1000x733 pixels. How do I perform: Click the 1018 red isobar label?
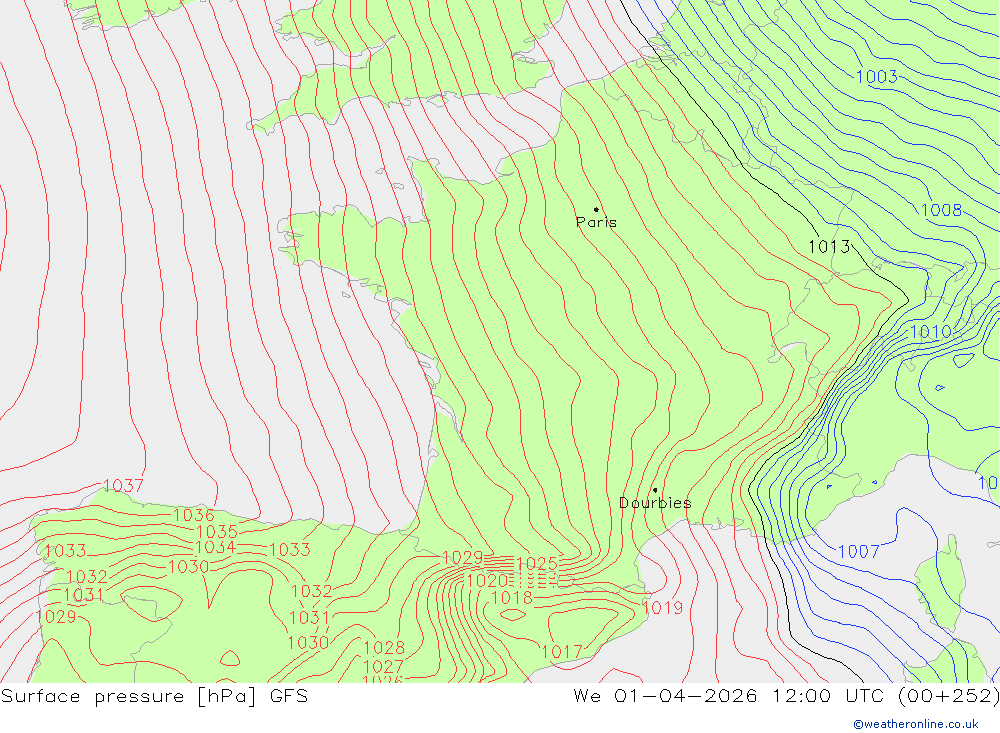click(511, 598)
